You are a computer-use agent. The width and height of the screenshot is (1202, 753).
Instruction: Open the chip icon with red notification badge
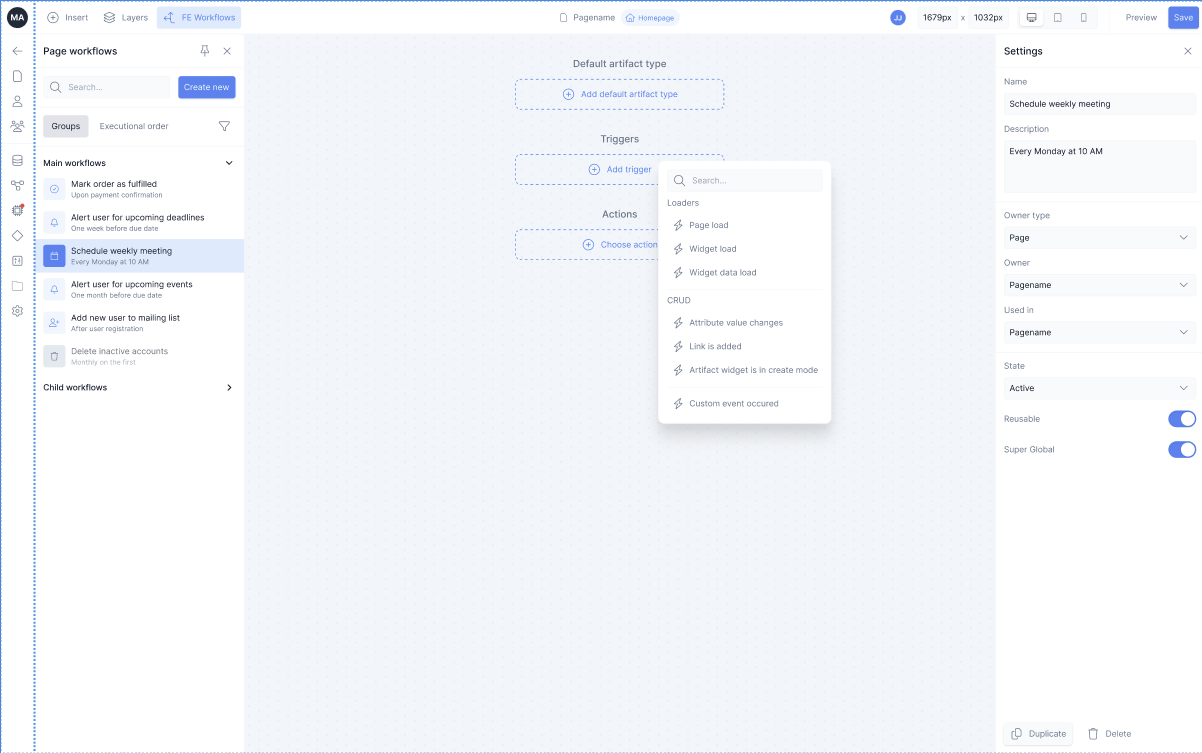tap(16, 210)
